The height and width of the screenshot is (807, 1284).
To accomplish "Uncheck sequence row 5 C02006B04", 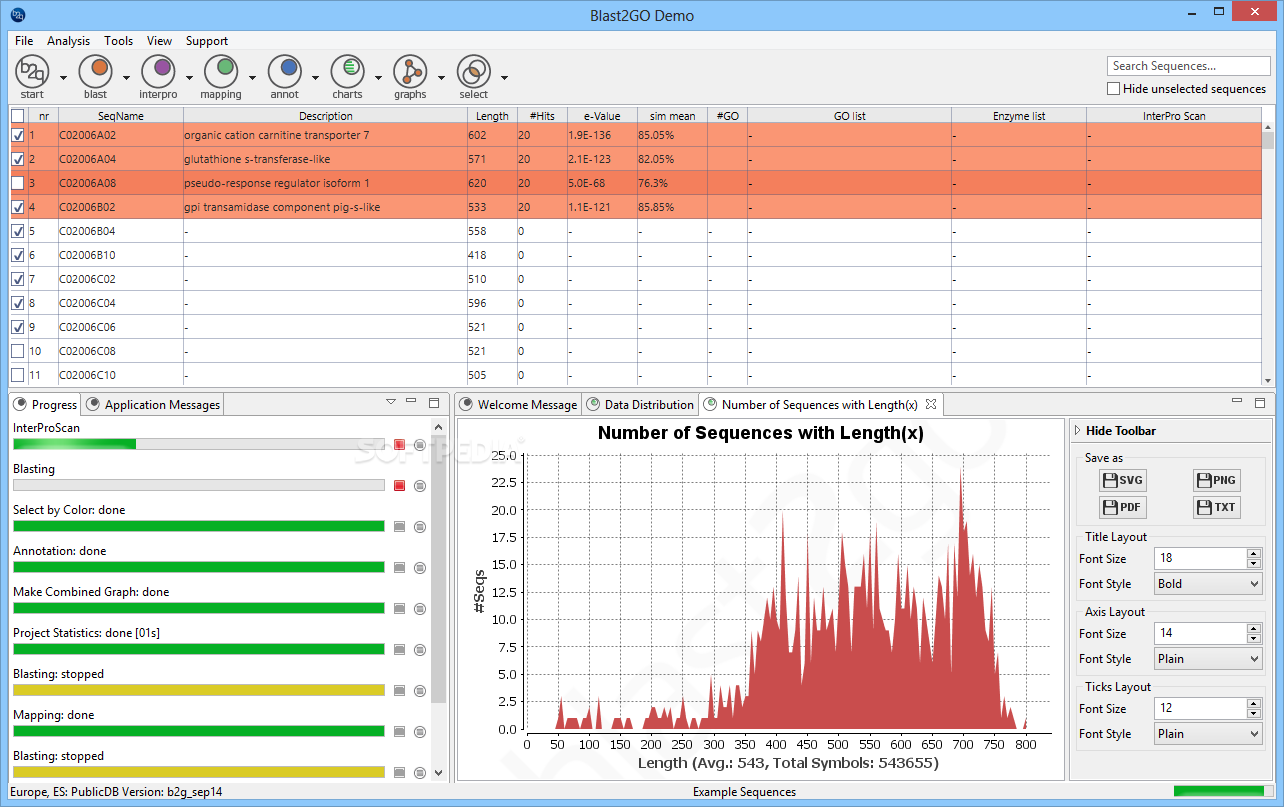I will pos(18,231).
